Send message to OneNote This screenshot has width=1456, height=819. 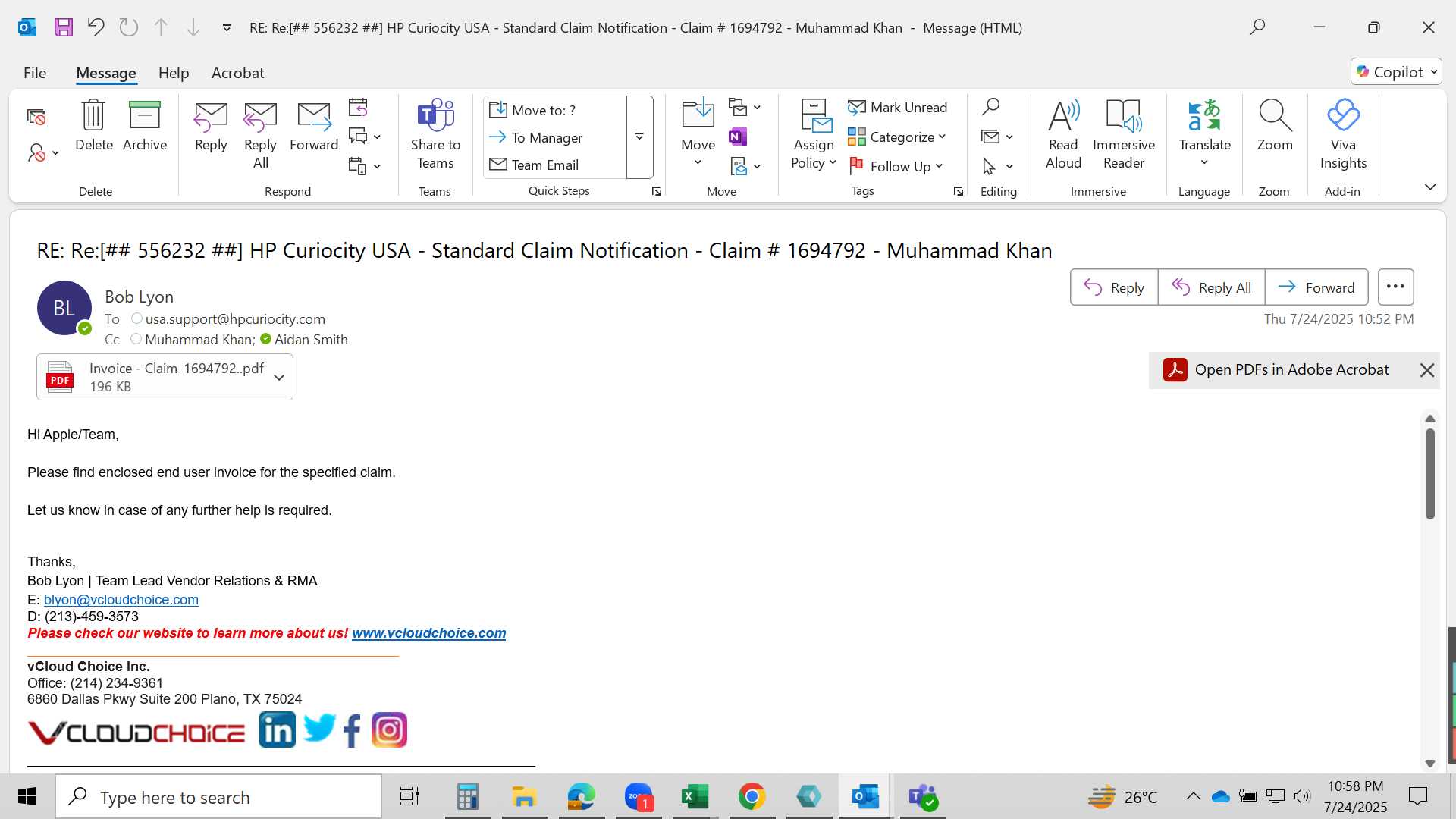coord(738,136)
